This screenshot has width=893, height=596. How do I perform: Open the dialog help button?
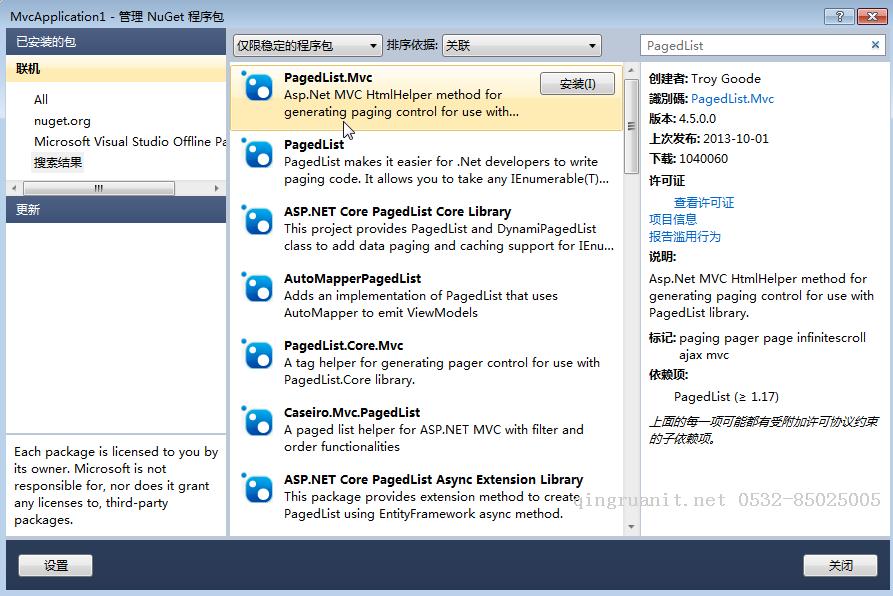(839, 17)
